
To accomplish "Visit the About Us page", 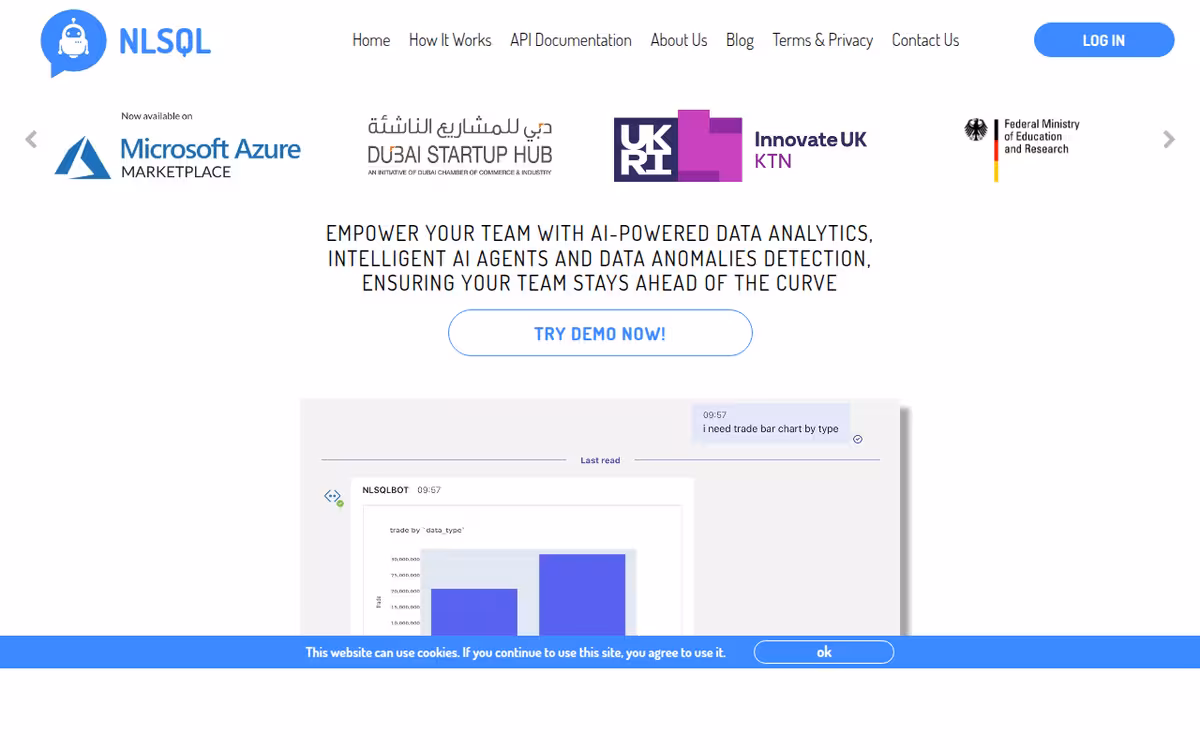I will pos(679,40).
